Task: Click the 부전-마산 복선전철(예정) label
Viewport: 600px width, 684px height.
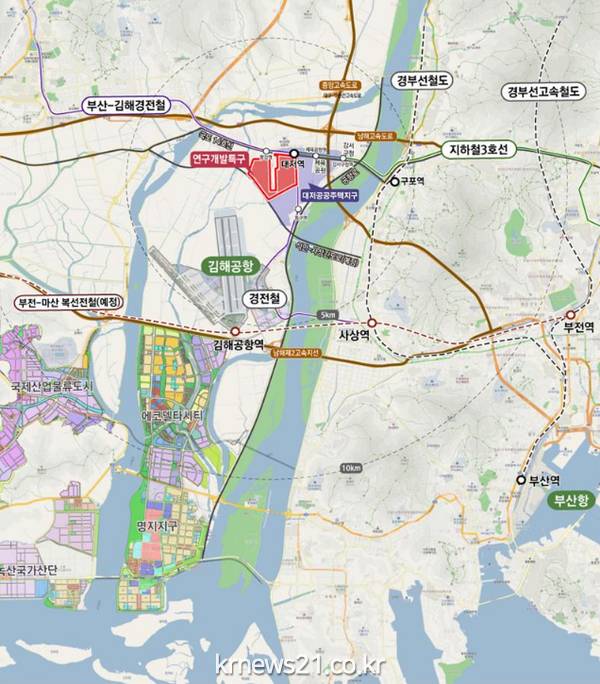Action: point(69,302)
